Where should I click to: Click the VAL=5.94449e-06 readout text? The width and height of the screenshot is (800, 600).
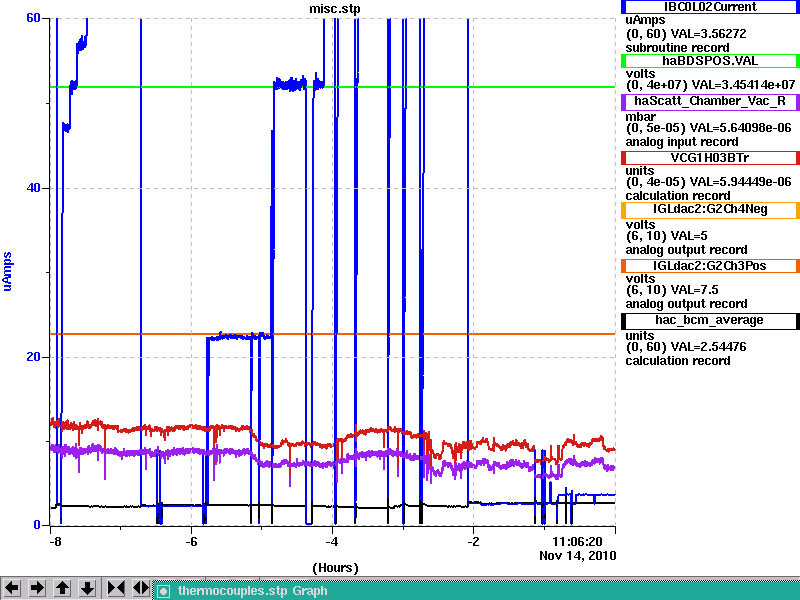point(740,182)
